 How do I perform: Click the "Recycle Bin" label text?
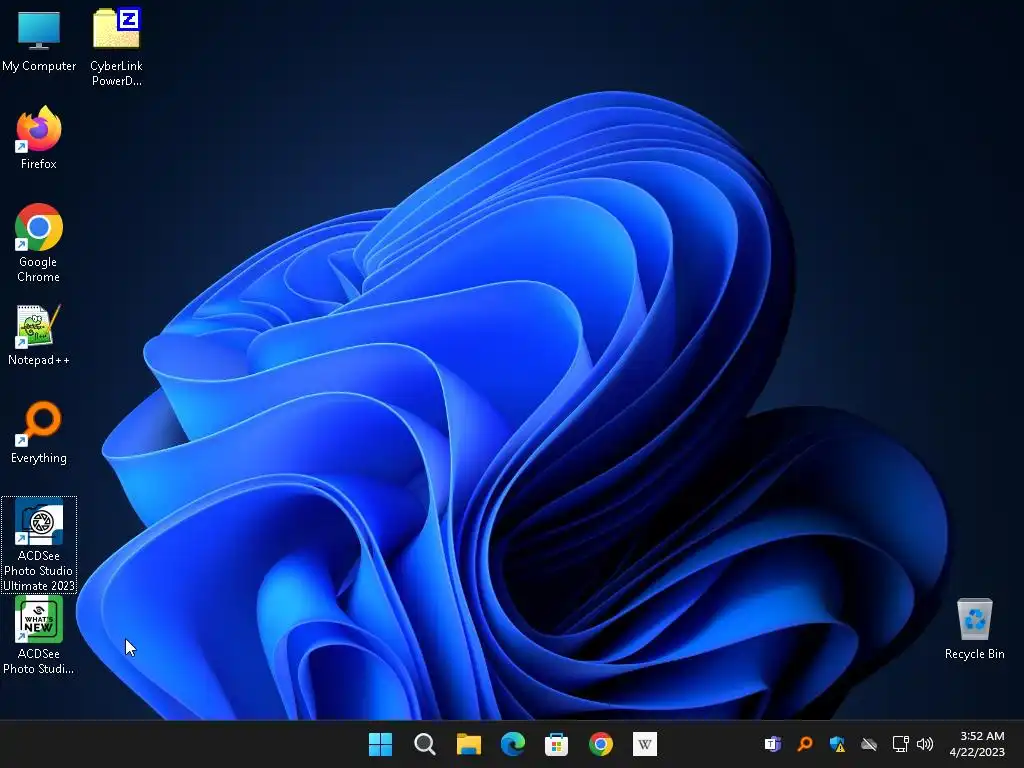974,654
